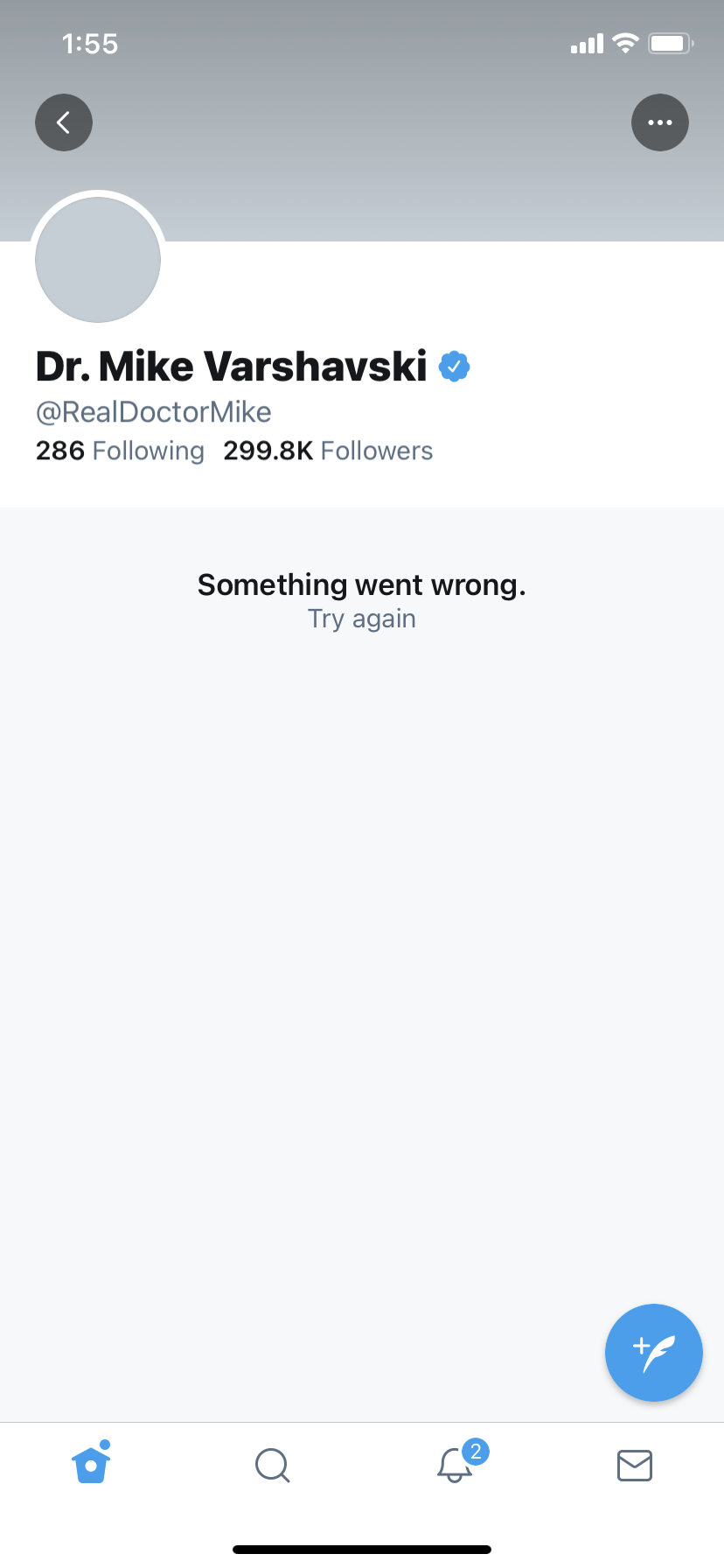Screen dimensions: 724x1568
Task: Tap the Wi-Fi status icon
Action: [625, 44]
